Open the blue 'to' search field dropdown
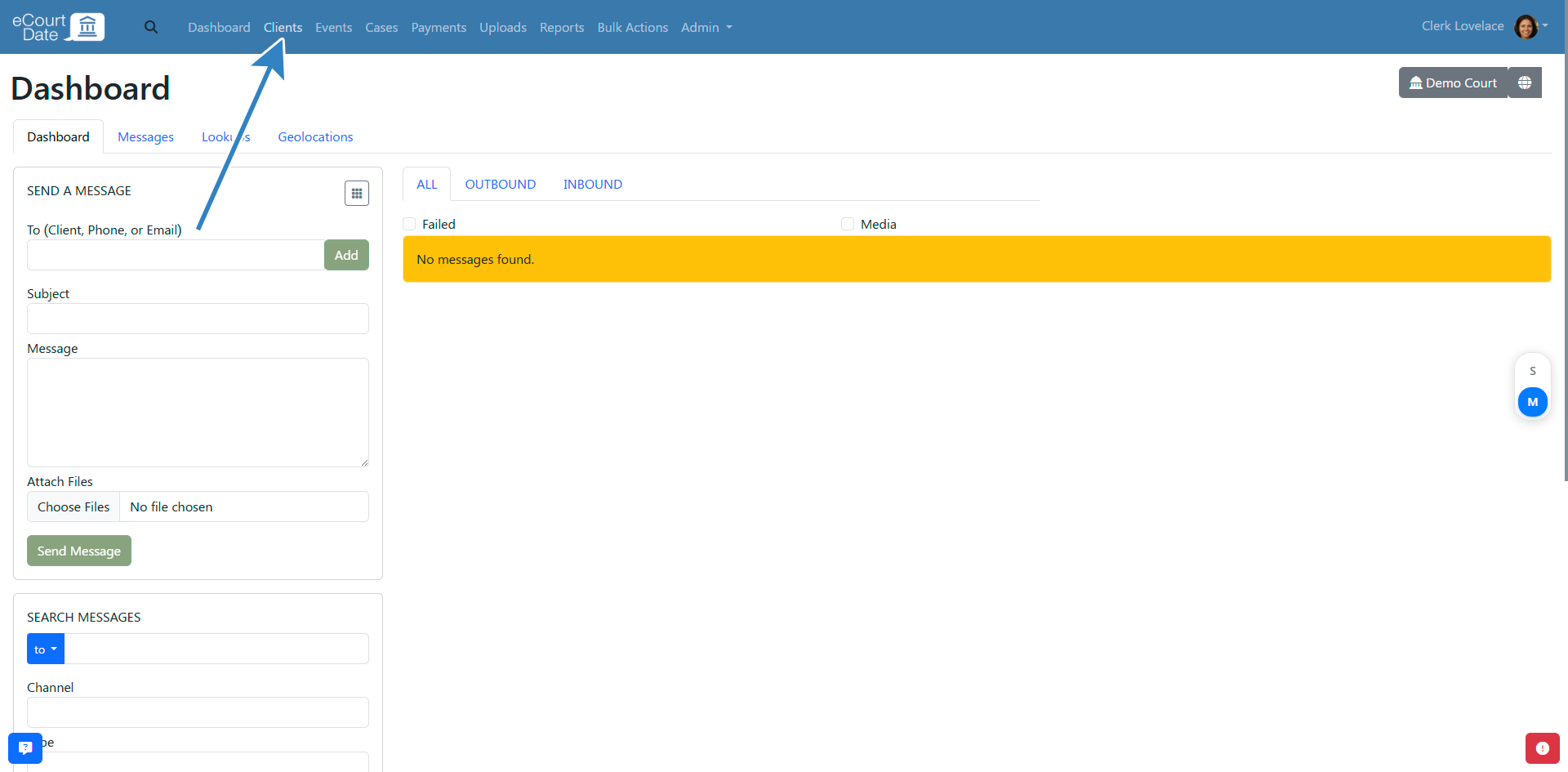The height and width of the screenshot is (772, 1568). click(x=46, y=649)
